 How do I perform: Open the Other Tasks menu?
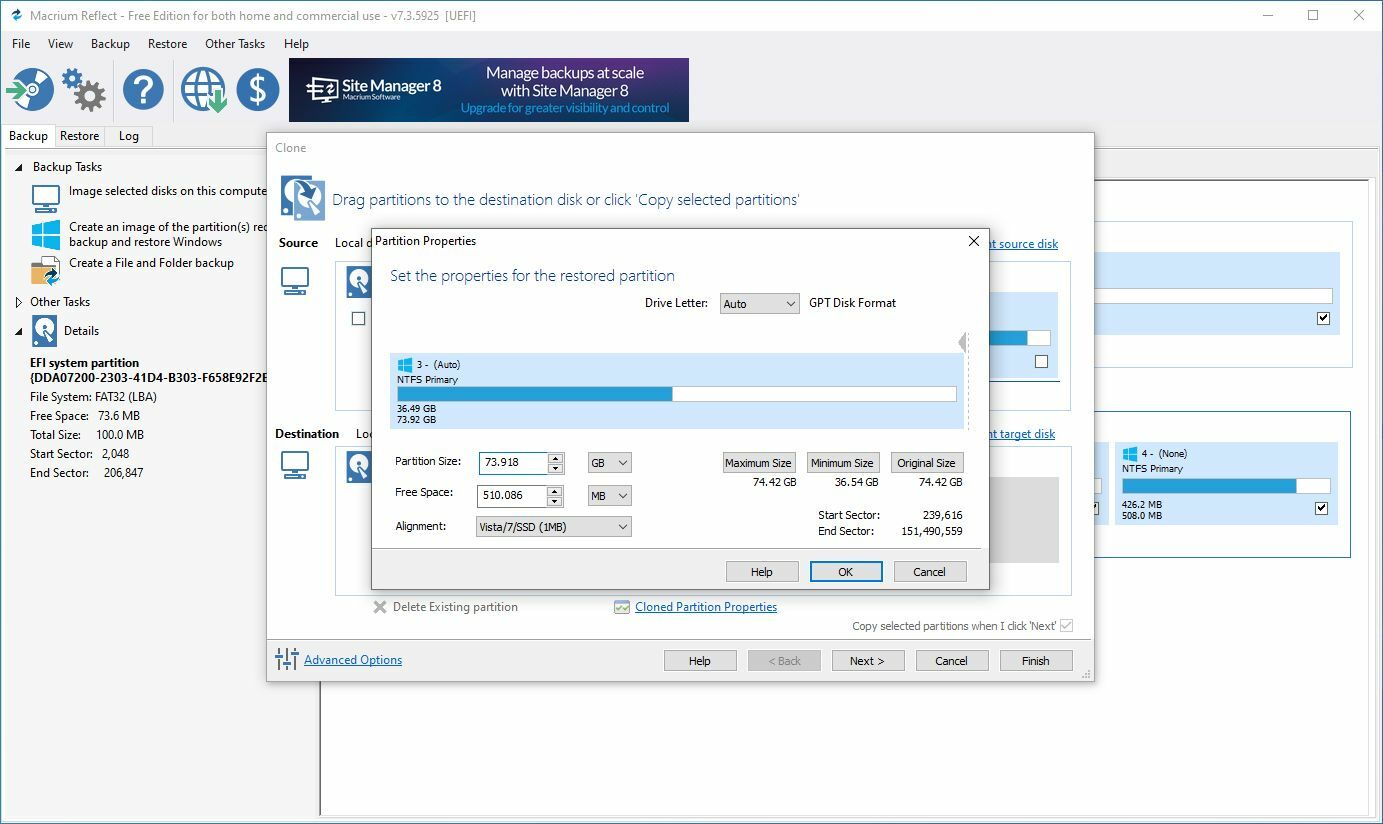point(235,44)
